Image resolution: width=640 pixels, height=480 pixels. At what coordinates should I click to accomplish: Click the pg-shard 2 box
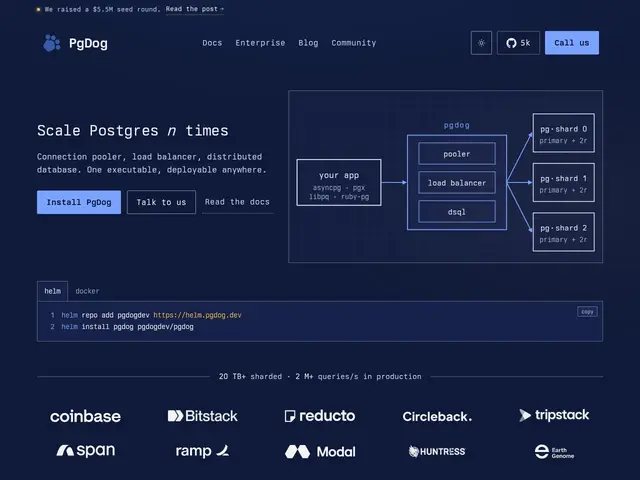(563, 232)
